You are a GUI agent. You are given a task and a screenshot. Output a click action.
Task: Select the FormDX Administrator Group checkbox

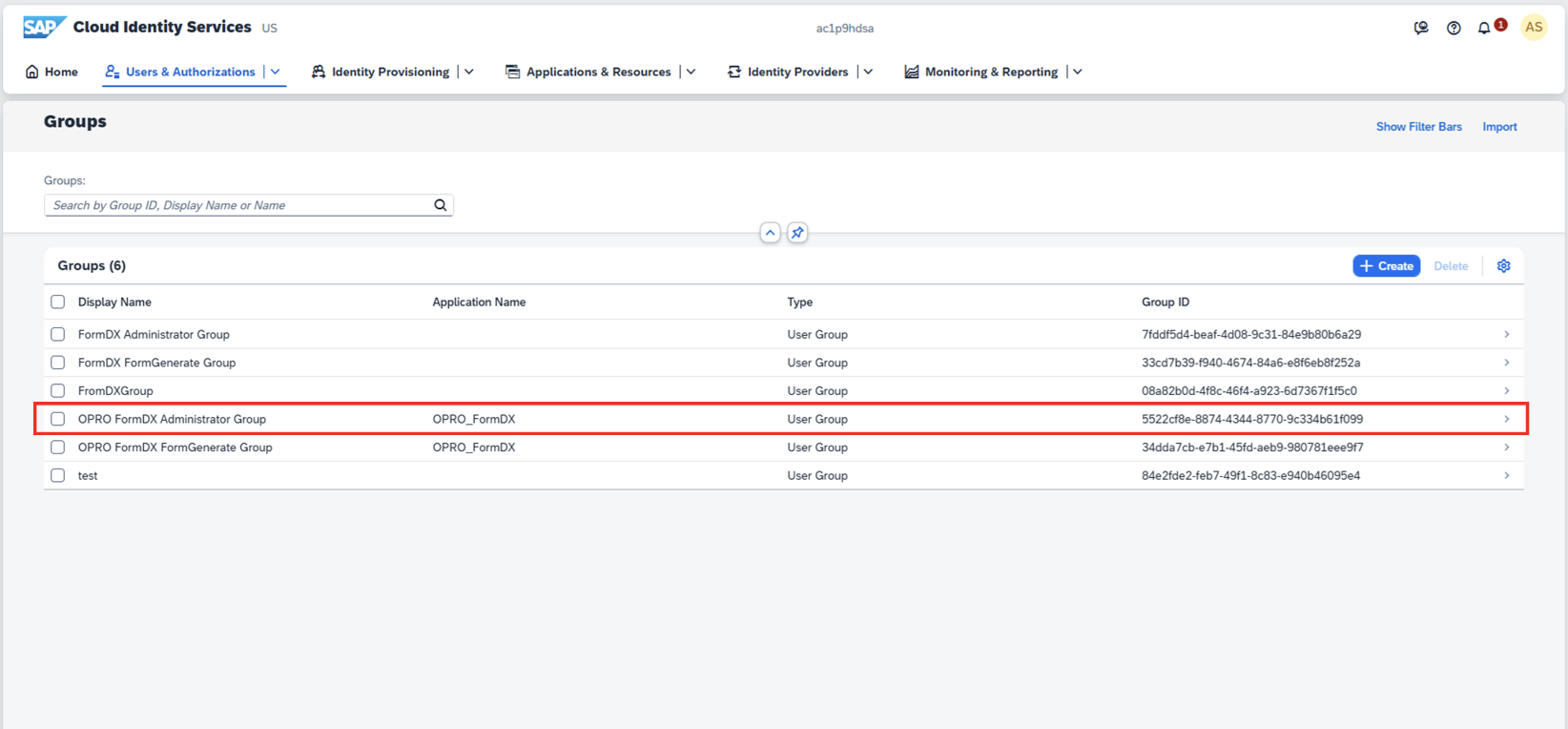click(58, 334)
